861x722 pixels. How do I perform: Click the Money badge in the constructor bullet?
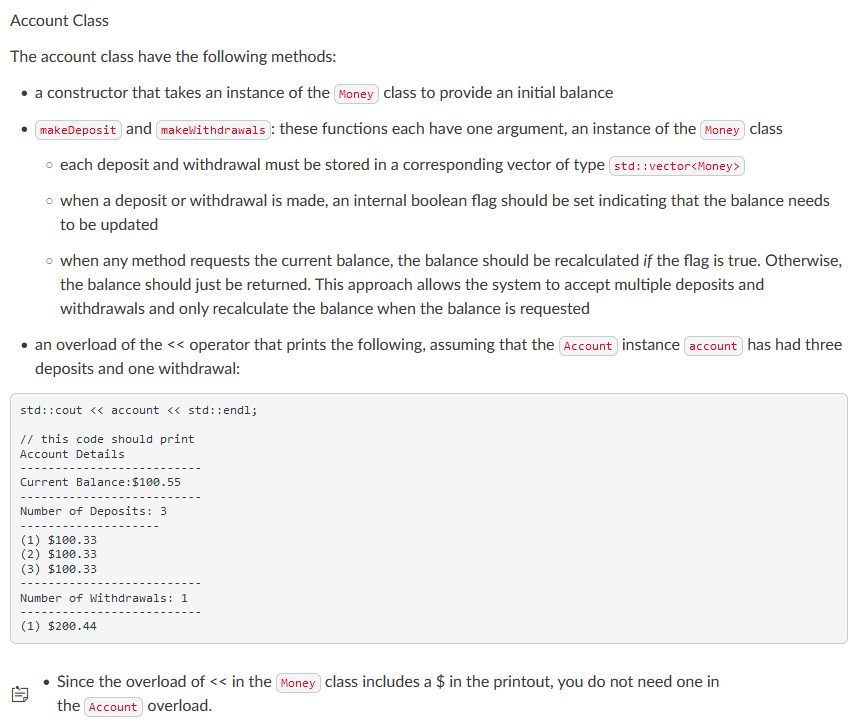tap(356, 93)
